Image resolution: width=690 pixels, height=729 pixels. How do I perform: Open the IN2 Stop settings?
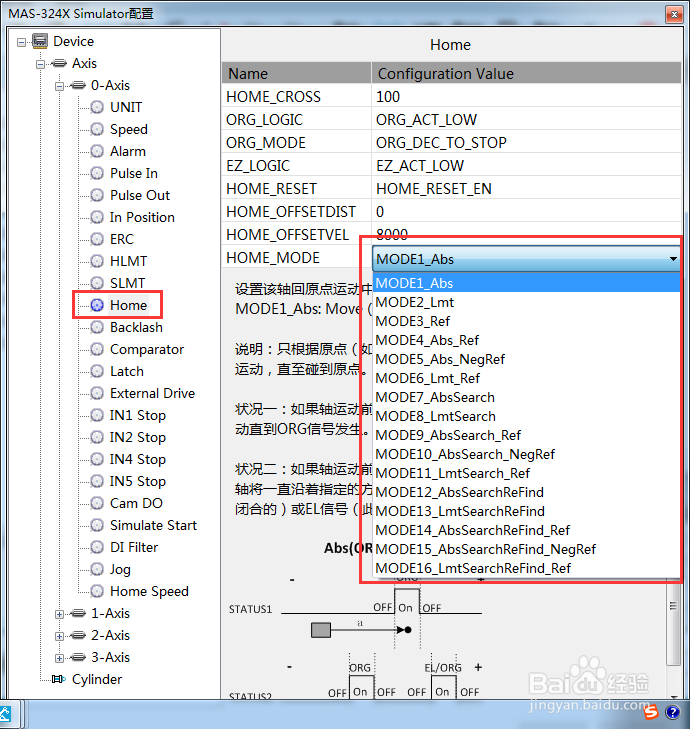[138, 437]
